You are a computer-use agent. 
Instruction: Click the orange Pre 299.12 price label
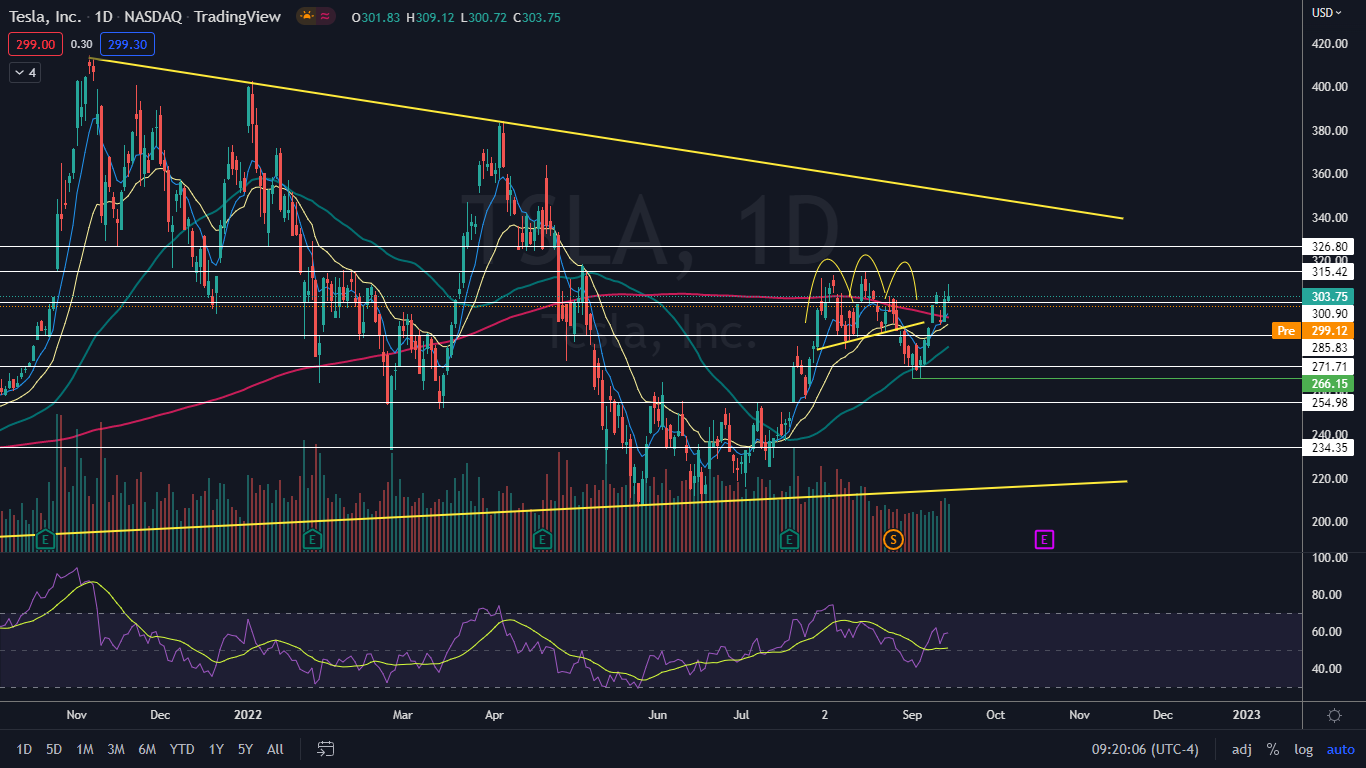coord(1313,330)
